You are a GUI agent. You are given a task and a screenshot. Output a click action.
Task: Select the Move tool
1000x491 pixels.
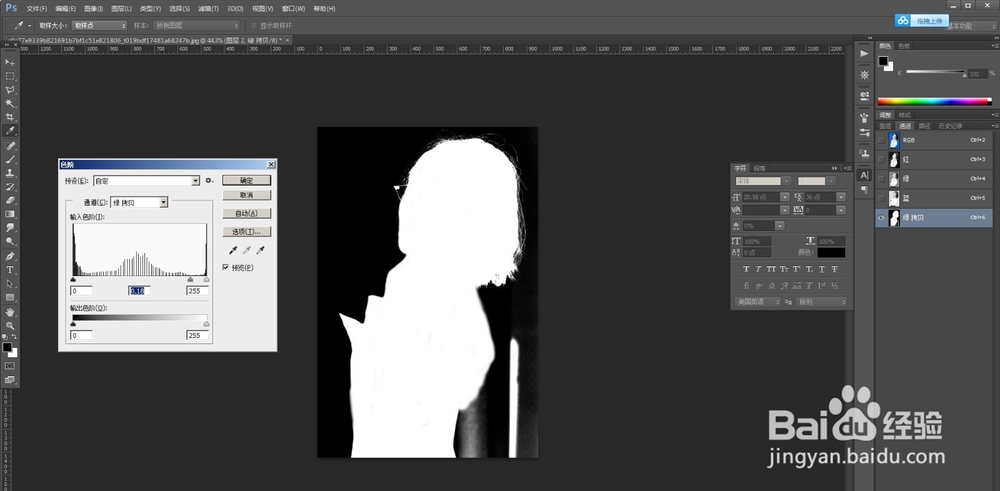[10, 62]
